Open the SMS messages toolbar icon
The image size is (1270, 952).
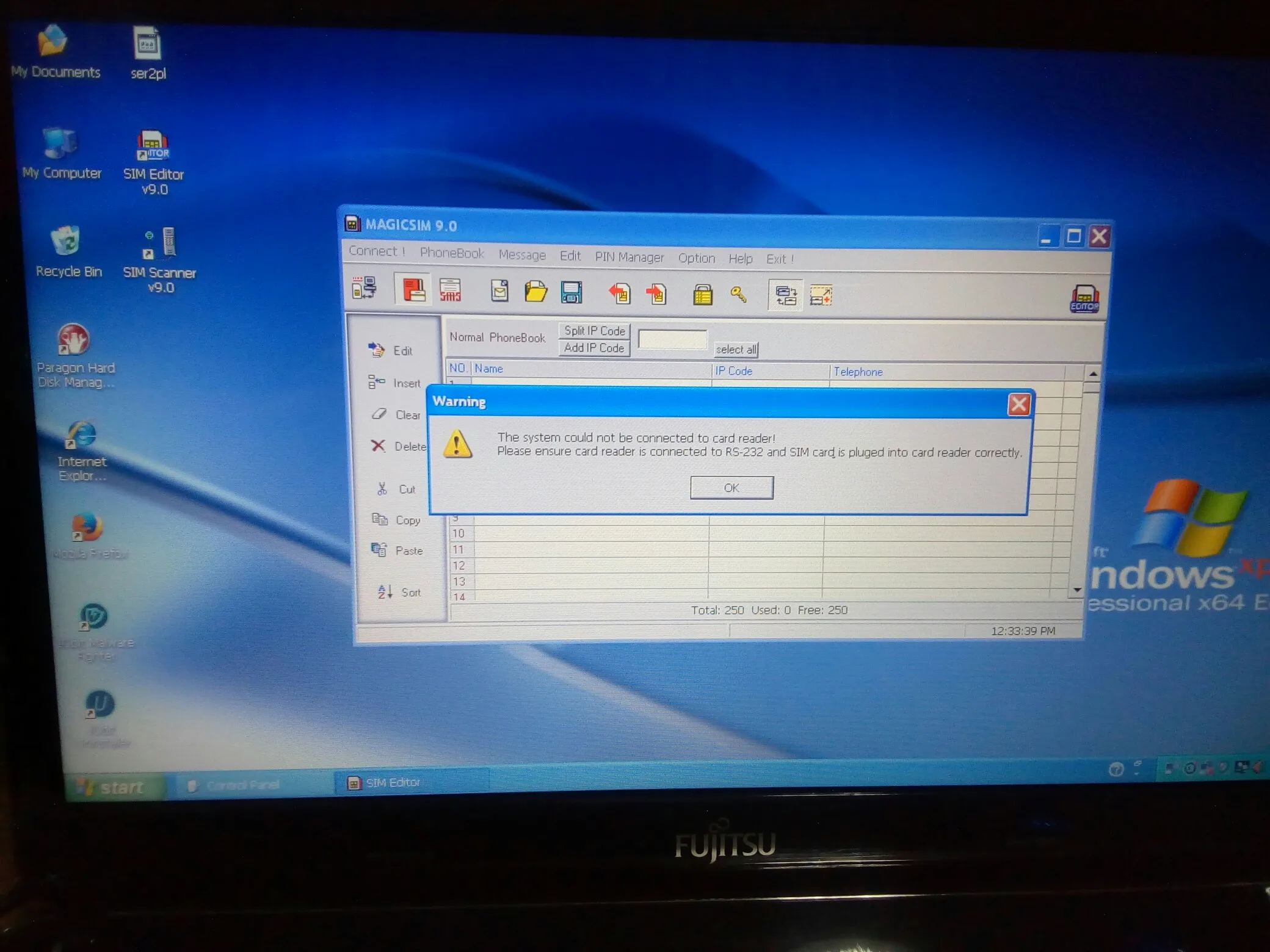451,291
